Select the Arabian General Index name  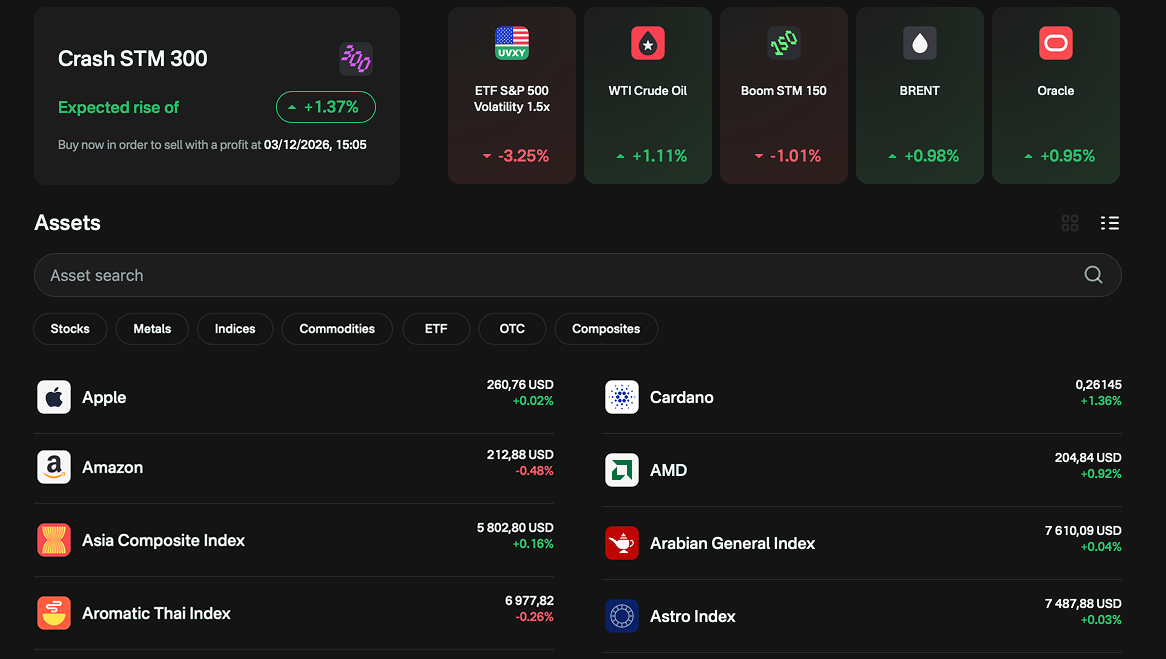[x=732, y=543]
